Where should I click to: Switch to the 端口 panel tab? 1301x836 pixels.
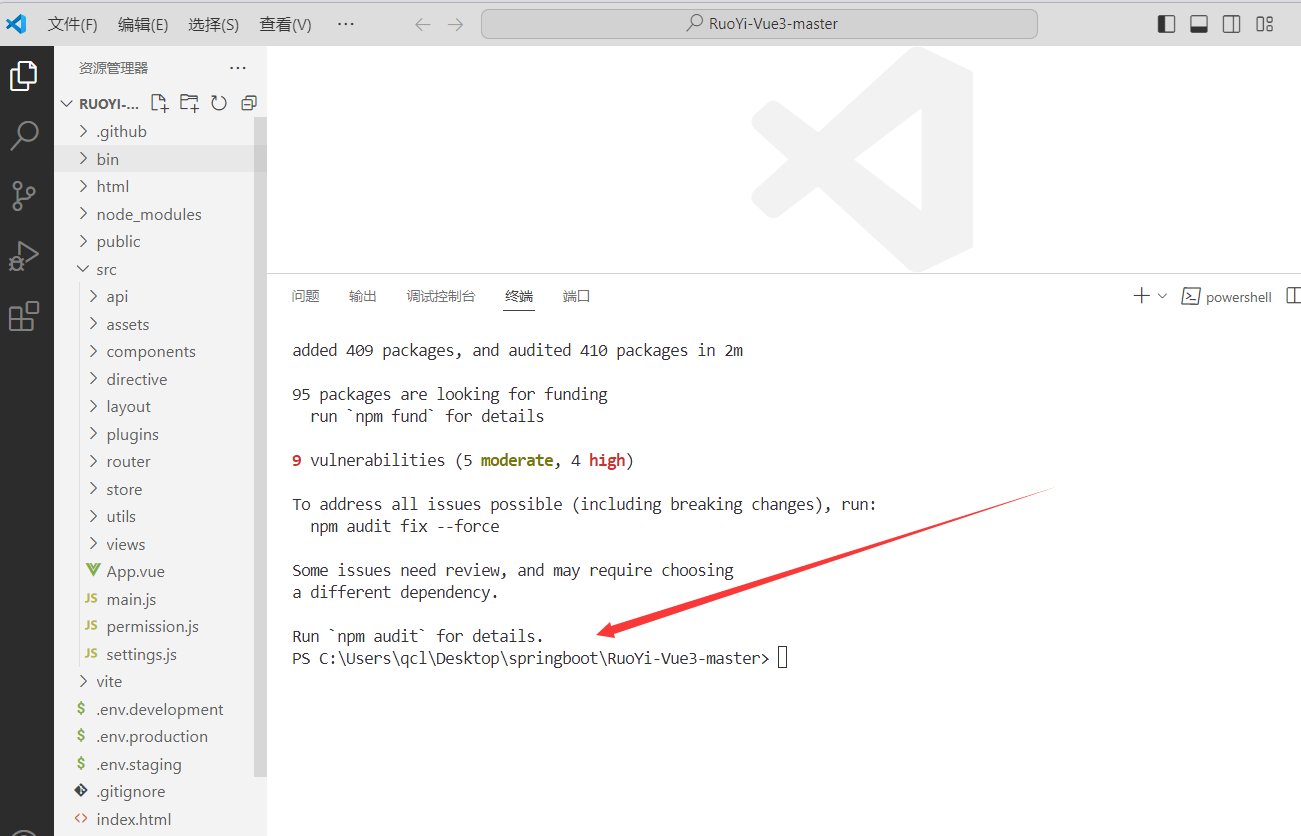577,296
